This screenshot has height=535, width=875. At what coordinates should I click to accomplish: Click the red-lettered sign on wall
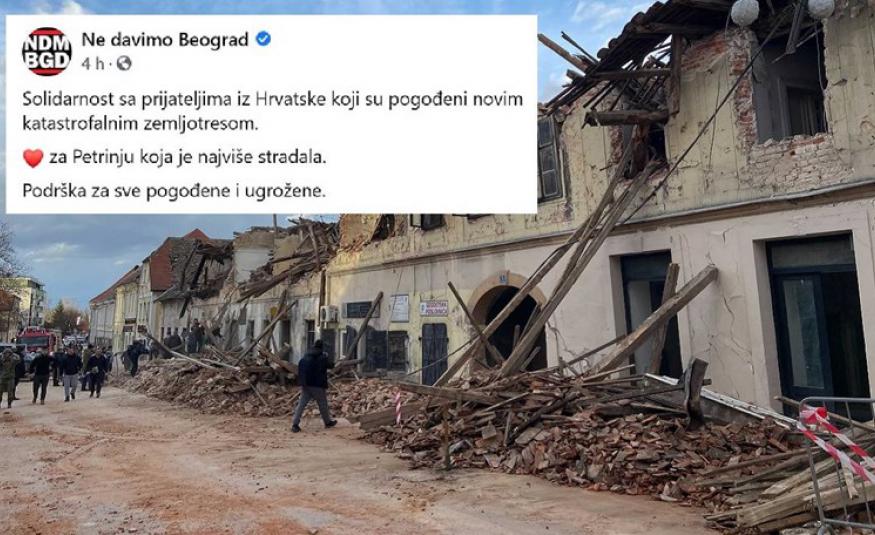click(434, 308)
